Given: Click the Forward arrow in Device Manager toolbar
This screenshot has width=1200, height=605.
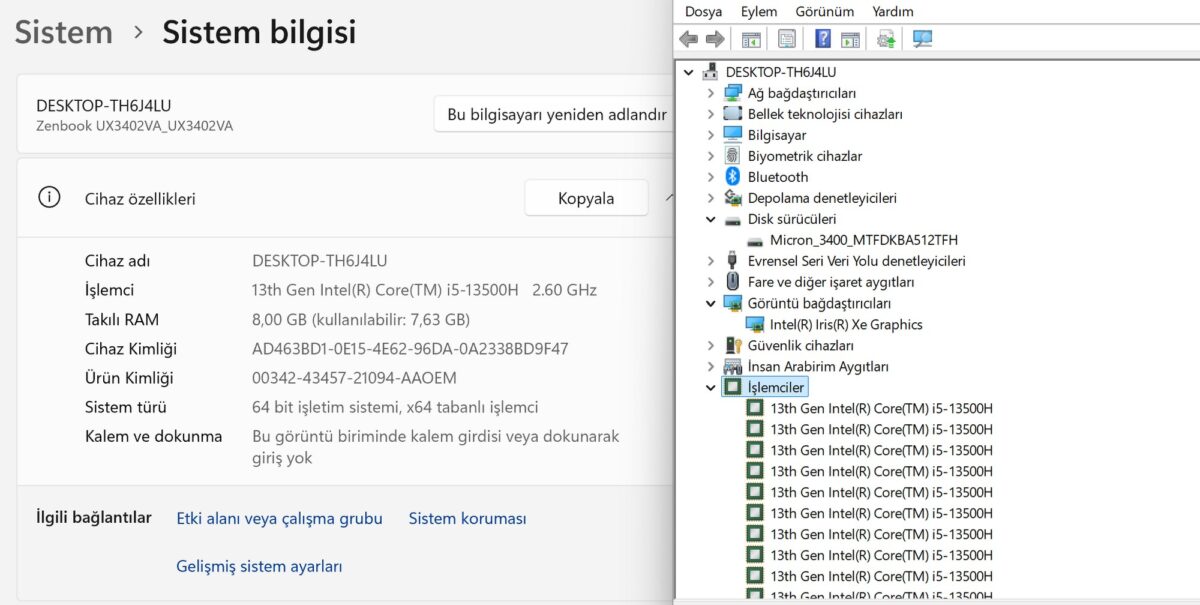Looking at the screenshot, I should pos(715,39).
